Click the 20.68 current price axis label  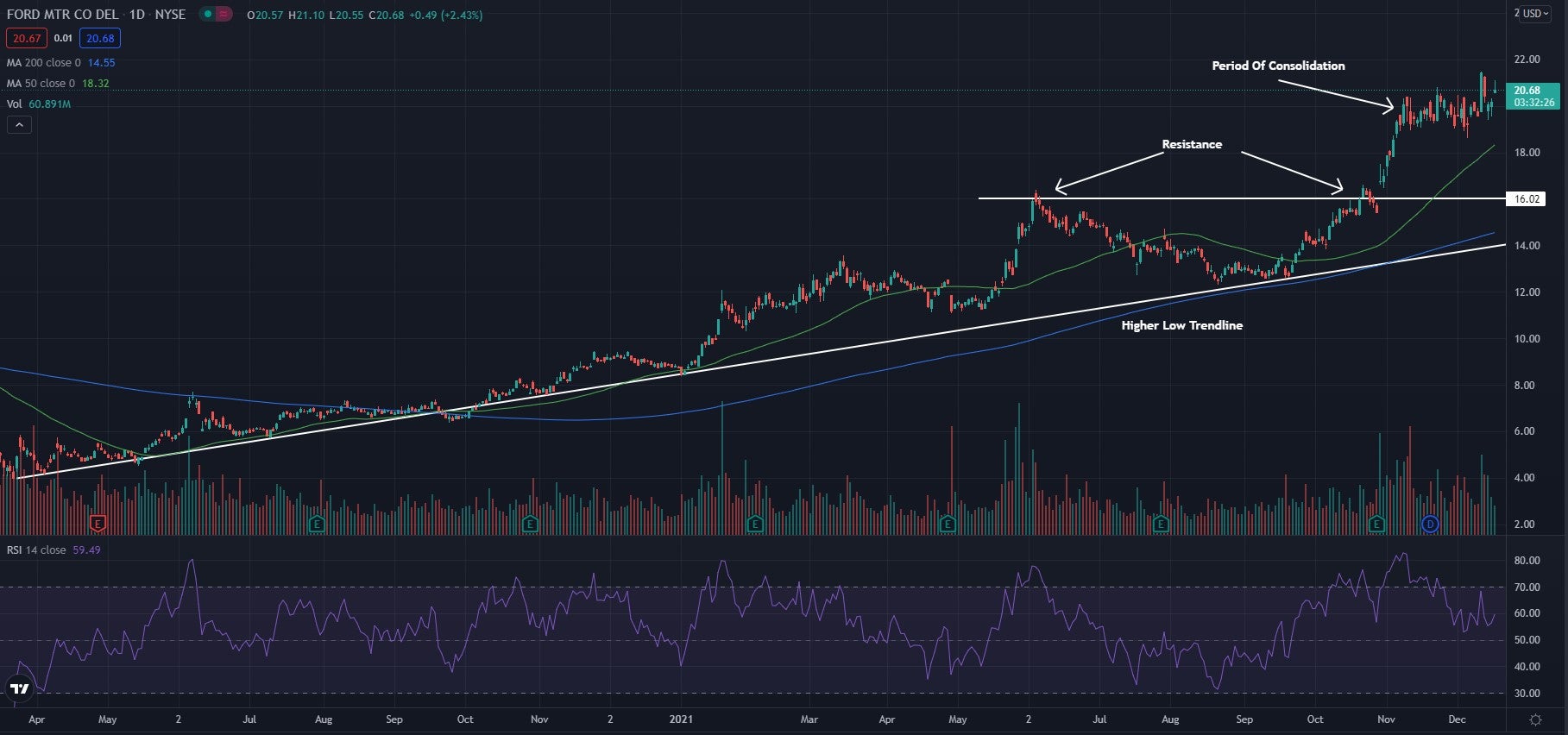tap(1533, 96)
